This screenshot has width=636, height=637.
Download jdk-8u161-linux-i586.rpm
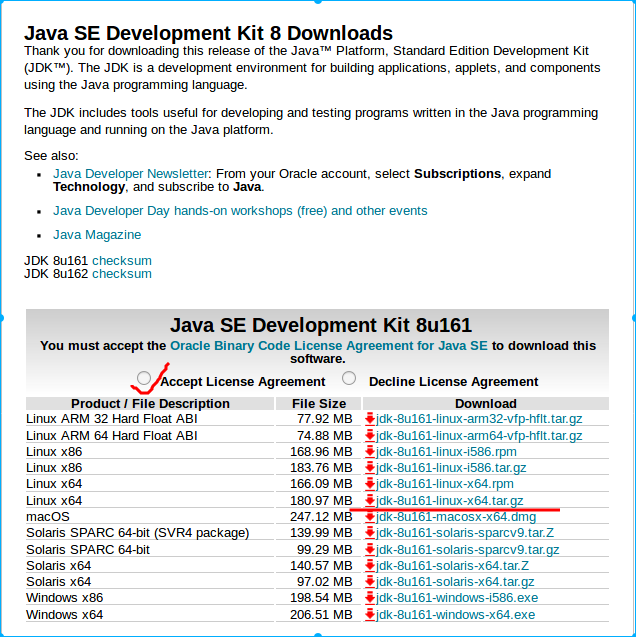[446, 452]
